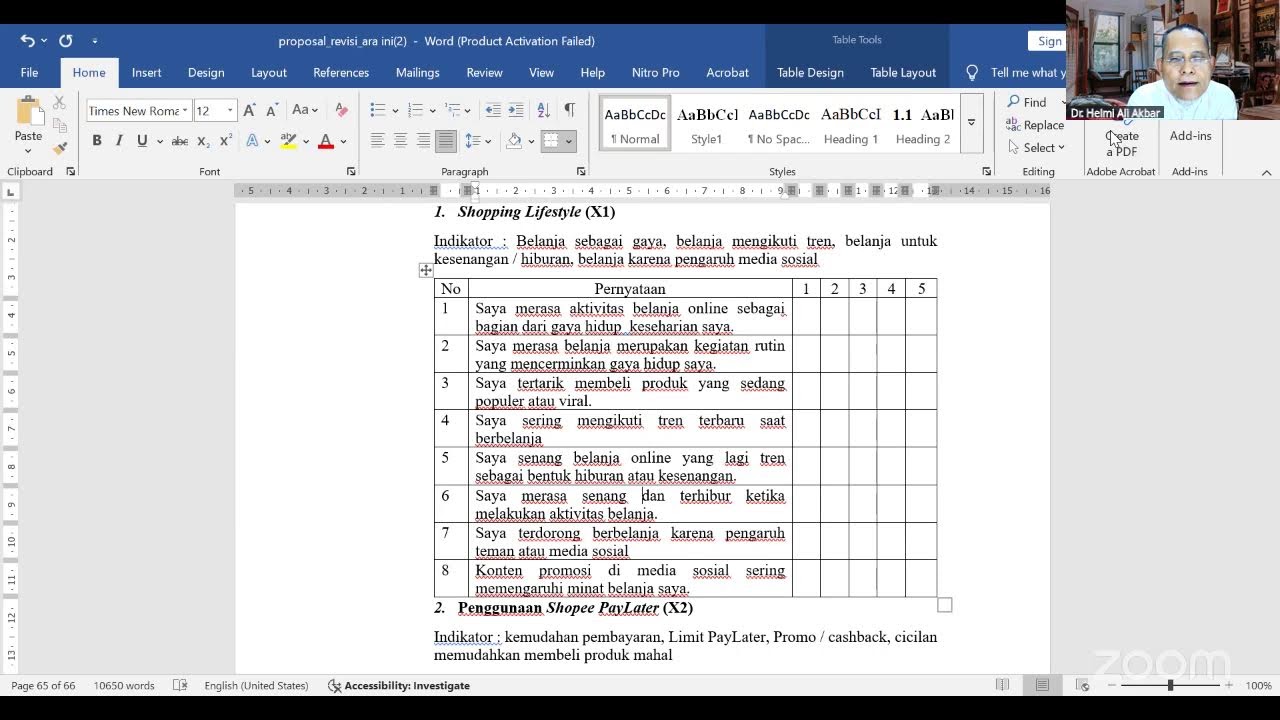Apply the Heading 1 style
The height and width of the screenshot is (720, 1280).
[849, 124]
